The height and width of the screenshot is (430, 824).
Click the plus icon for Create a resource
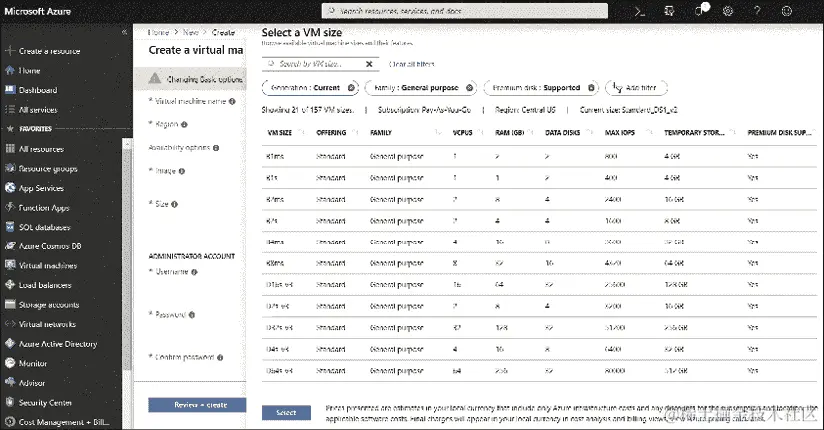click(x=9, y=50)
